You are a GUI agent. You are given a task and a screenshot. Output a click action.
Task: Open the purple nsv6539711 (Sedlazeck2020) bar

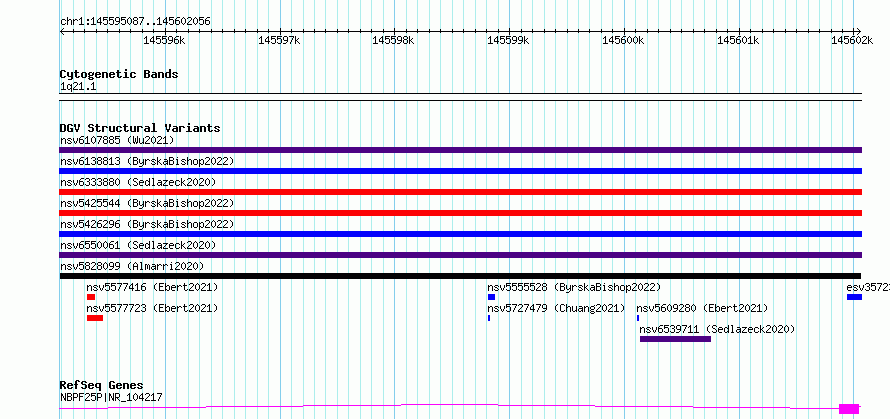tap(675, 339)
